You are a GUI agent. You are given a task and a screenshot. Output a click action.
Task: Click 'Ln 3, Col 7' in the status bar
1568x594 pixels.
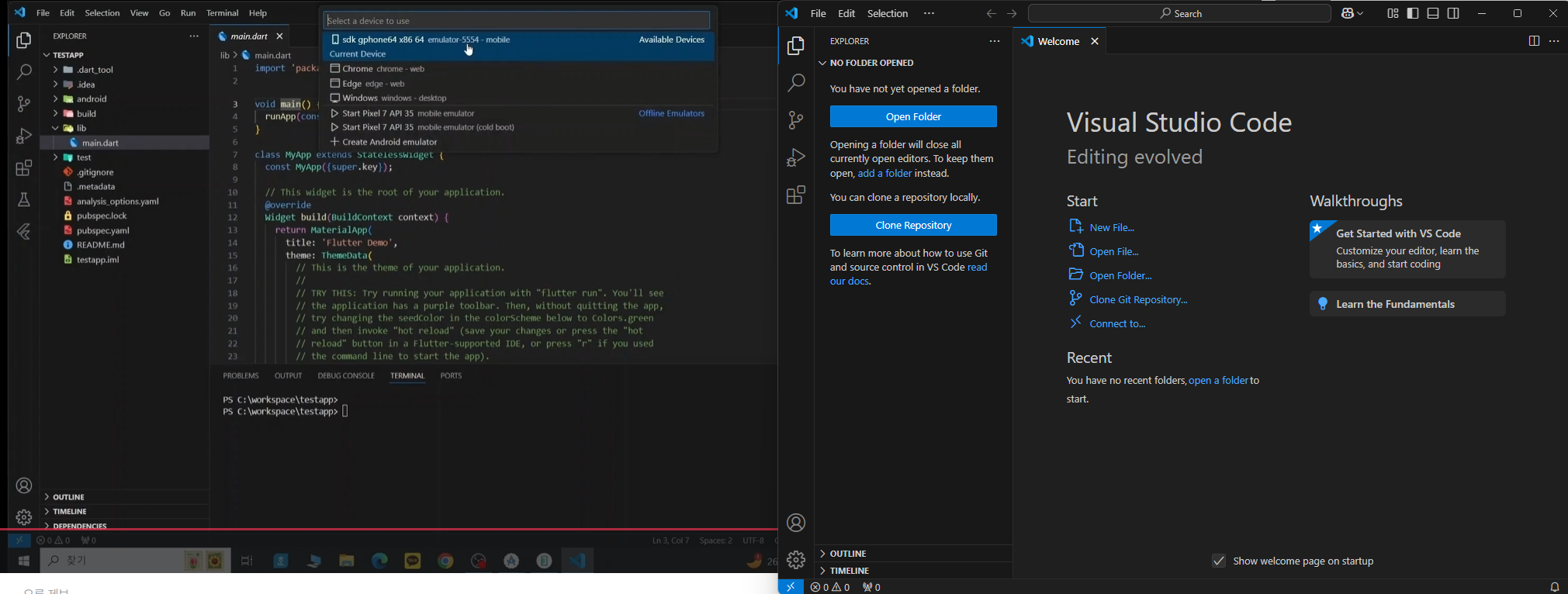click(670, 540)
